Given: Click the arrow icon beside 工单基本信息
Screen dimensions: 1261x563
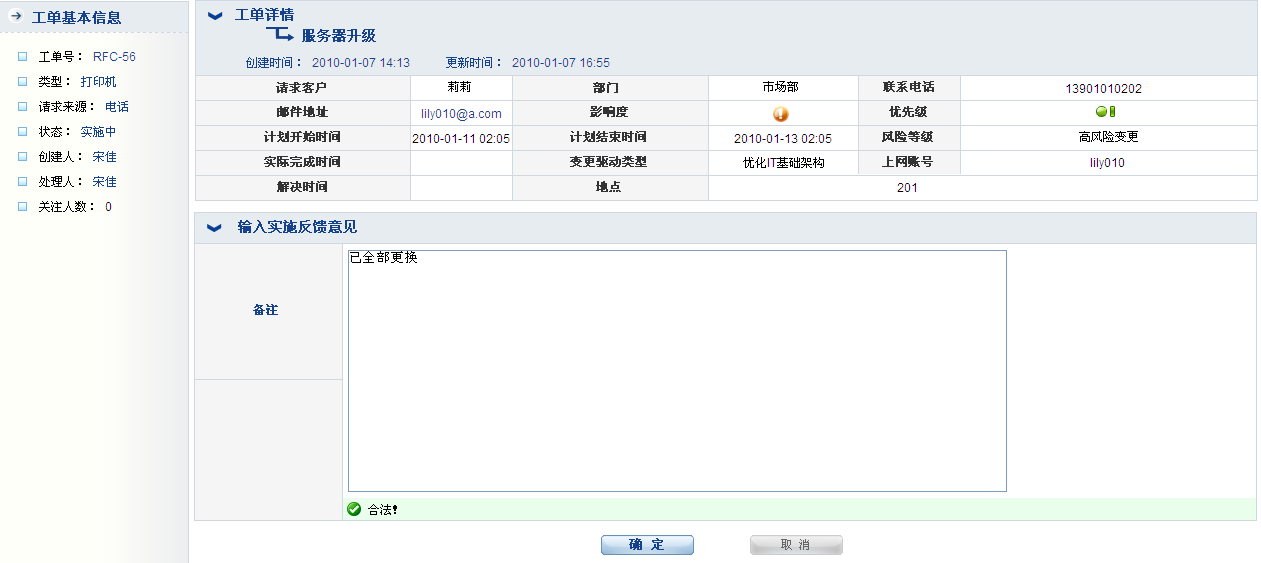Looking at the screenshot, I should point(15,16).
